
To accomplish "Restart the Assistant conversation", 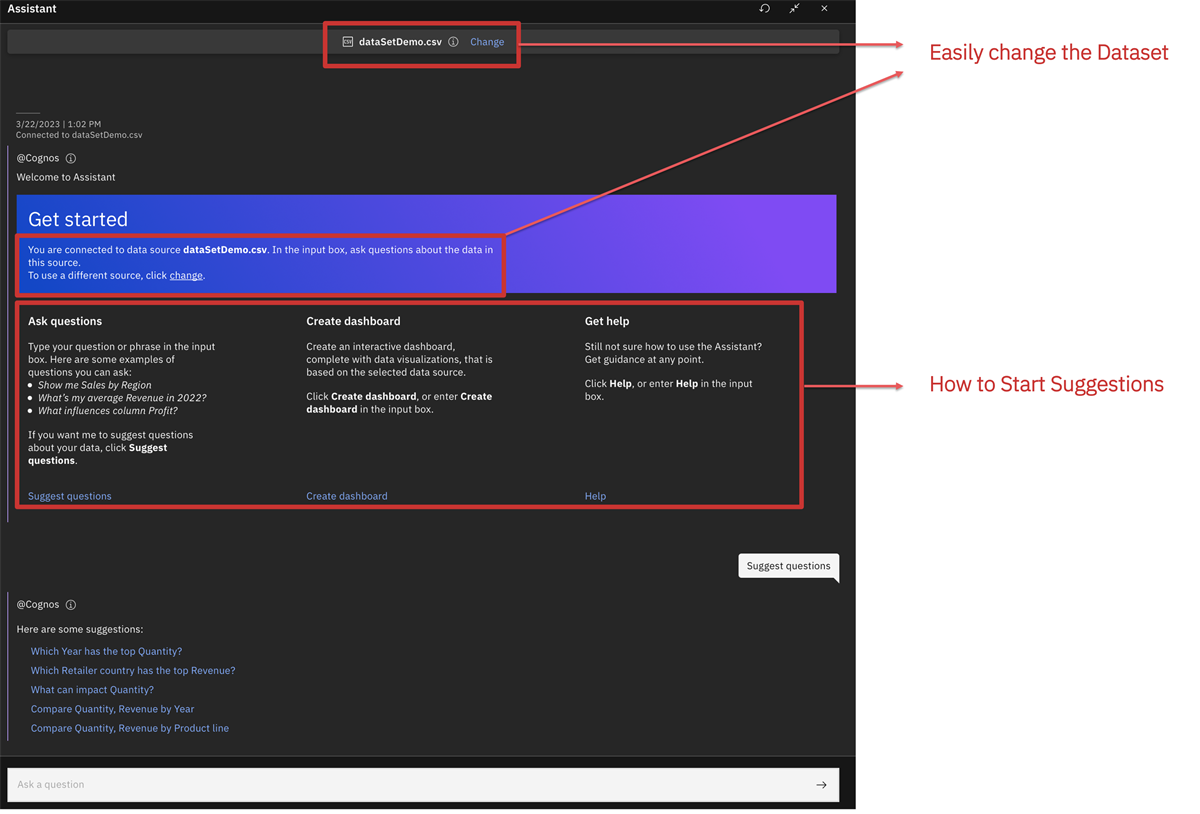I will (763, 9).
